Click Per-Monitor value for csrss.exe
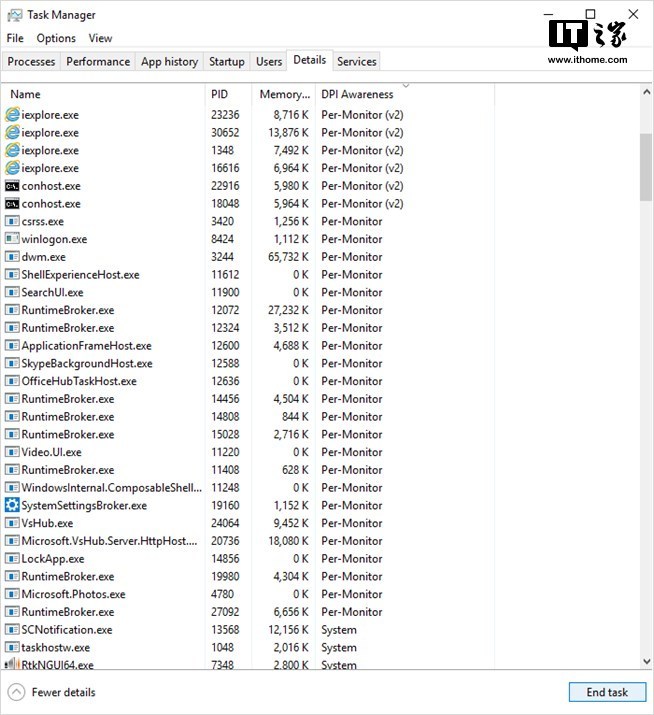The height and width of the screenshot is (715, 654). point(352,222)
